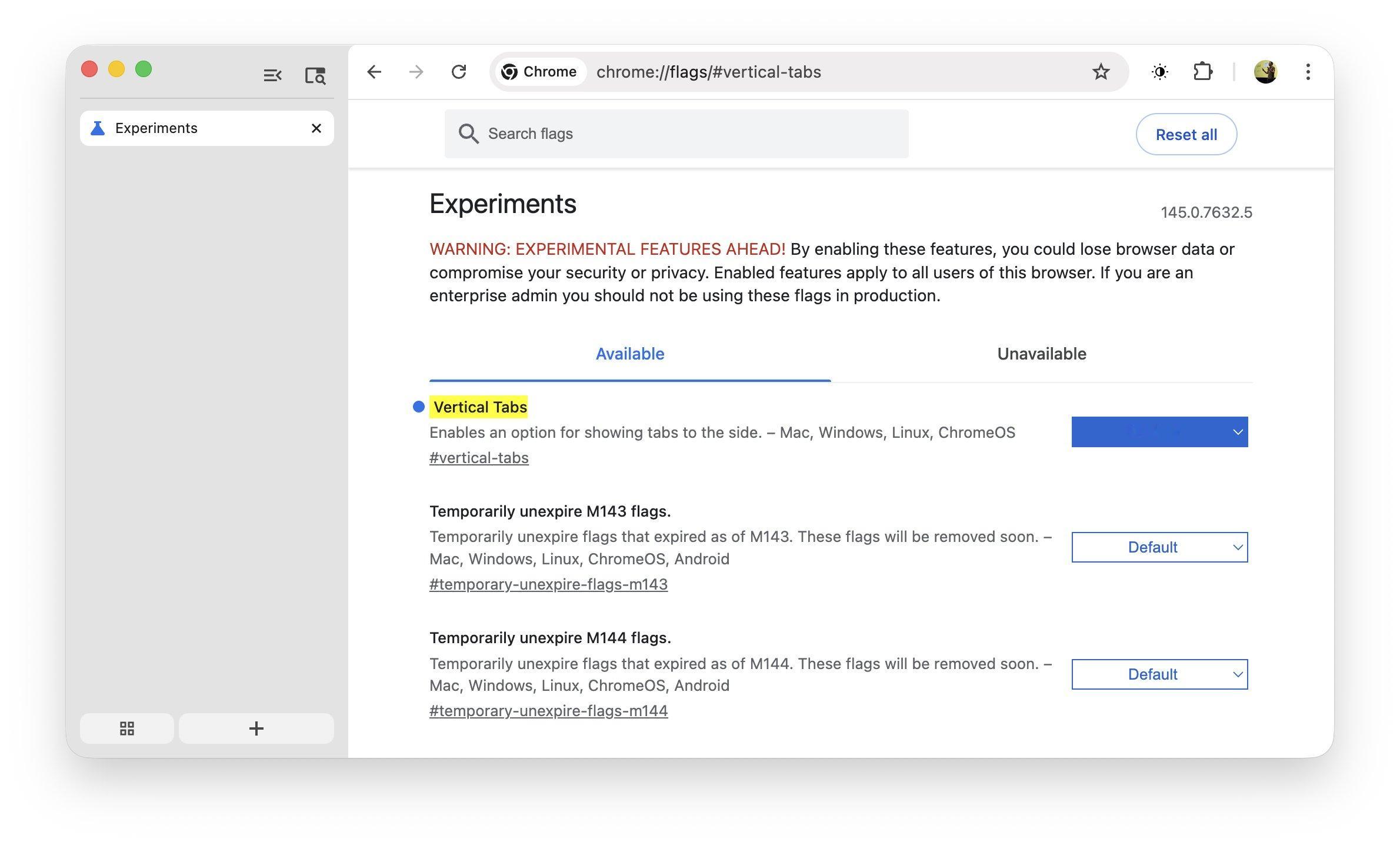
Task: Reload the current page
Action: point(459,72)
